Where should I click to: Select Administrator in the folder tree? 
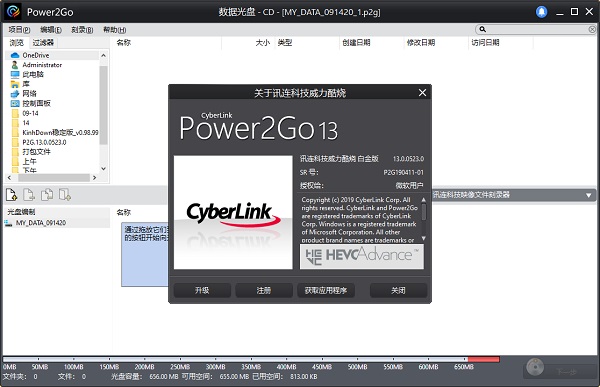(42, 65)
